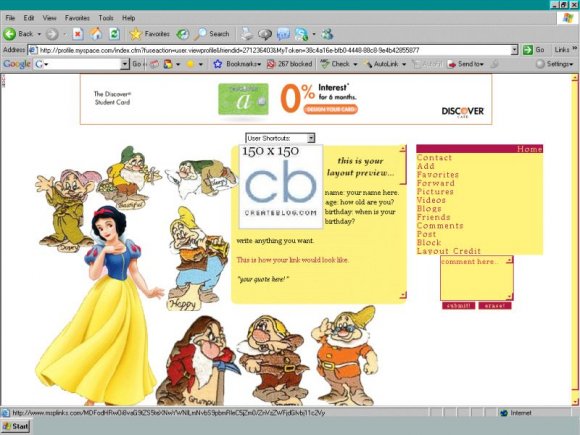Open Google toolbar Settings
This screenshot has height=435, width=580.
(x=554, y=64)
